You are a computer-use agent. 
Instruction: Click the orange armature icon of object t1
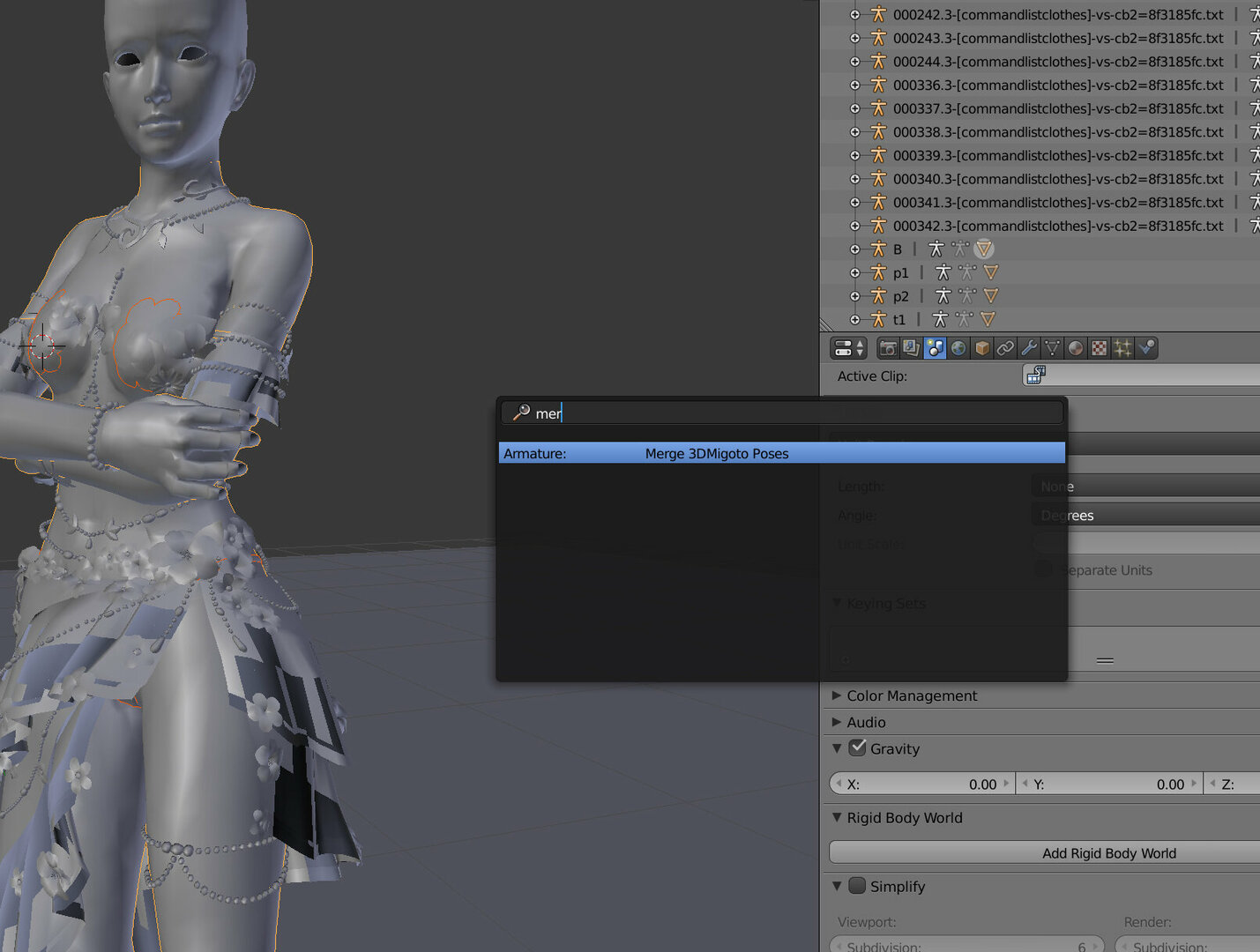[878, 319]
